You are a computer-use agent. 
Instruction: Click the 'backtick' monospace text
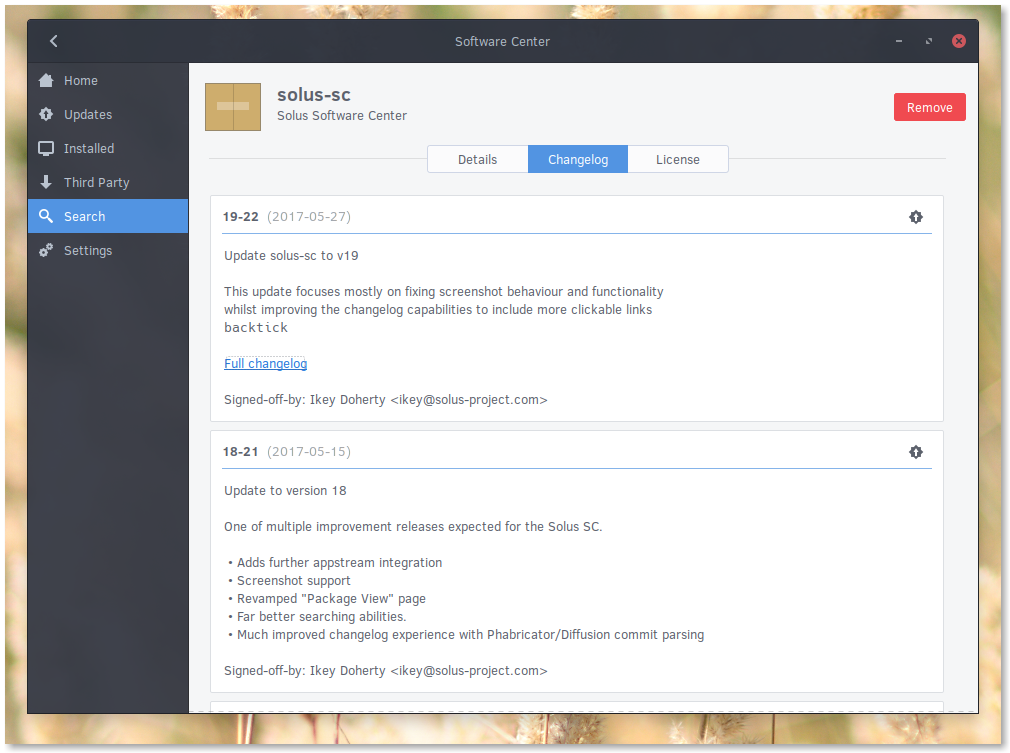(x=256, y=328)
